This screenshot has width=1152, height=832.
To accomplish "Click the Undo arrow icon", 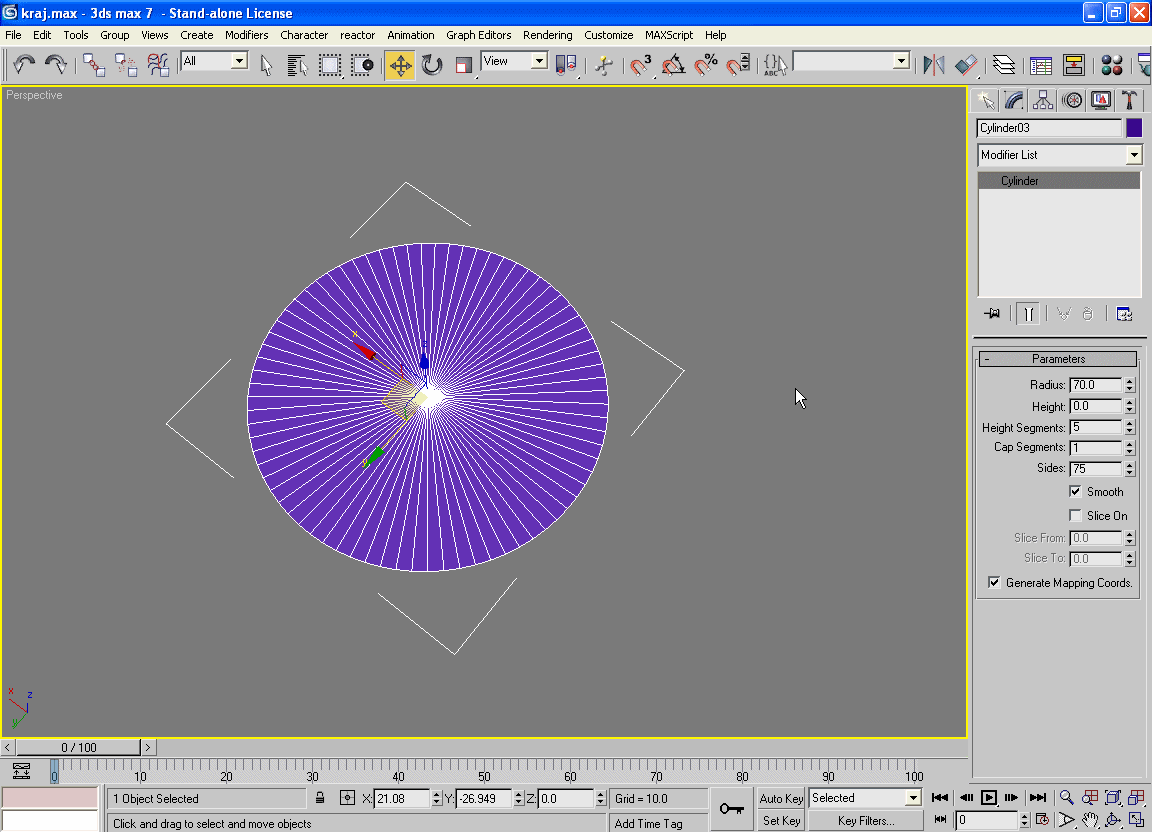I will click(24, 65).
